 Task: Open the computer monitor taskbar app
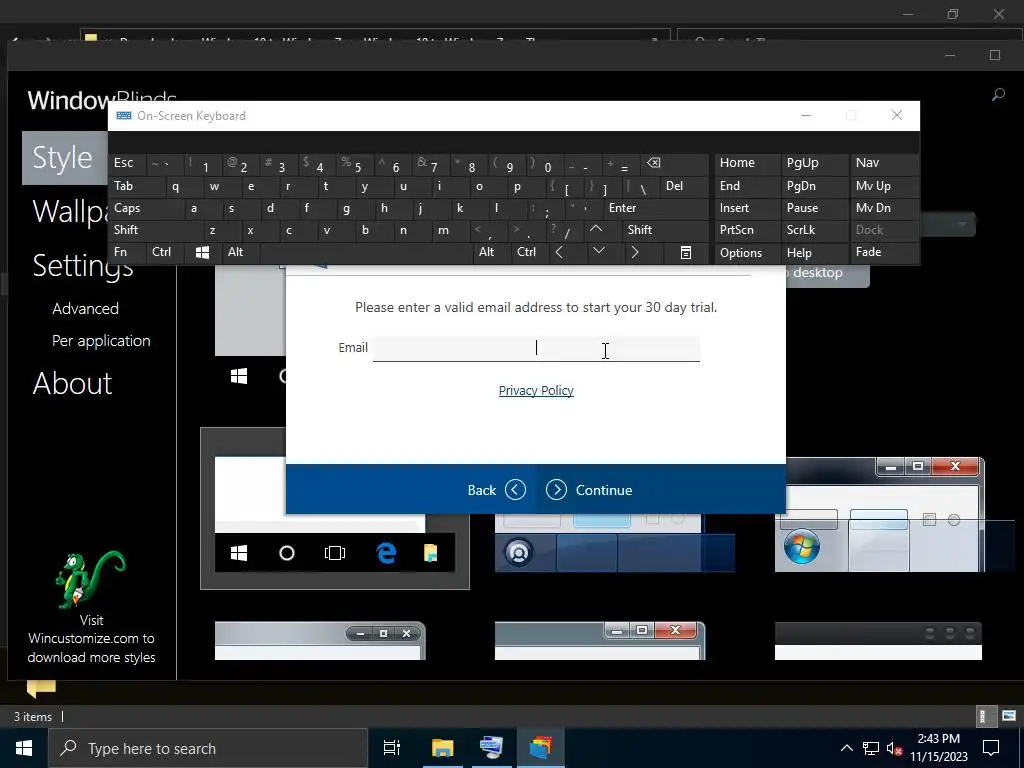pos(491,748)
